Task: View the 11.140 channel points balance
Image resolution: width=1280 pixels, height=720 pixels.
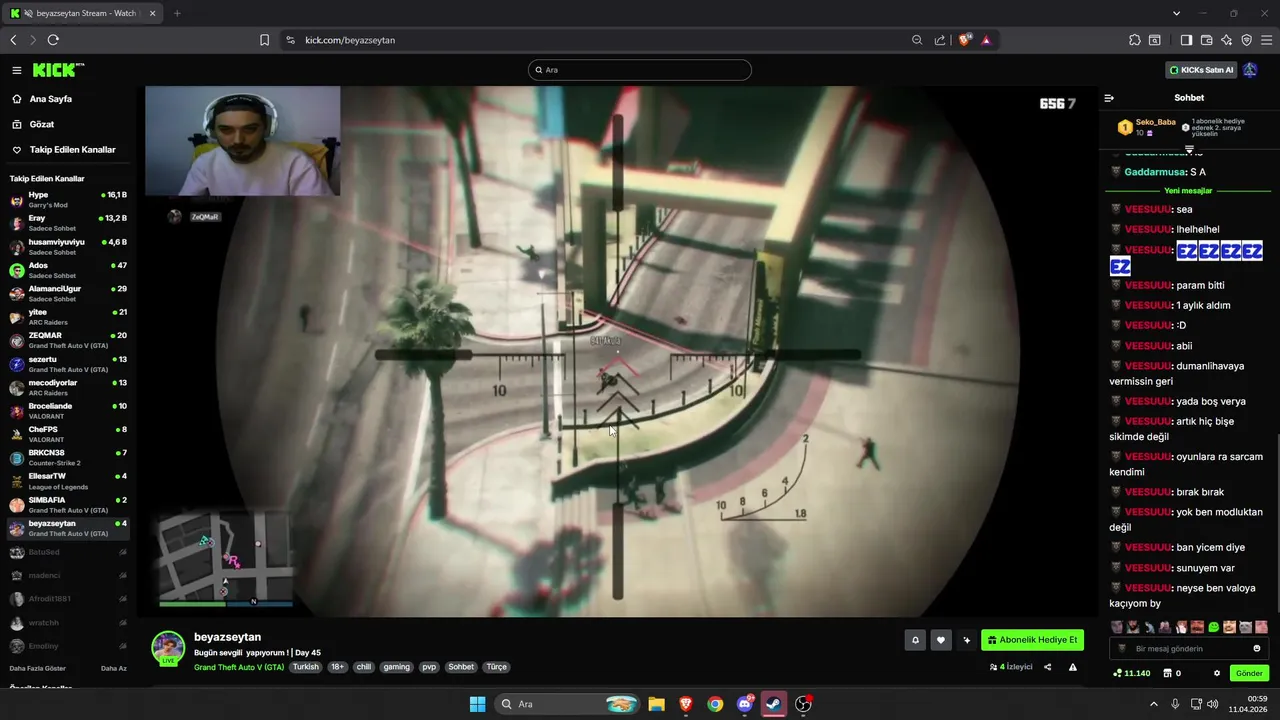Action: click(x=1131, y=673)
